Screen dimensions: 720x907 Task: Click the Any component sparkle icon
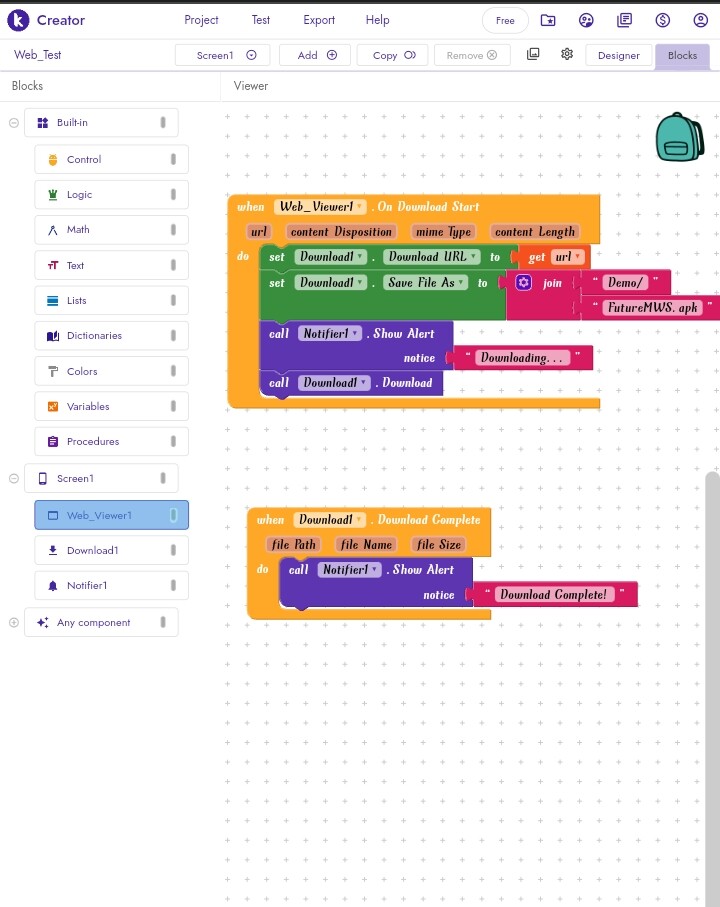pyautogui.click(x=42, y=622)
